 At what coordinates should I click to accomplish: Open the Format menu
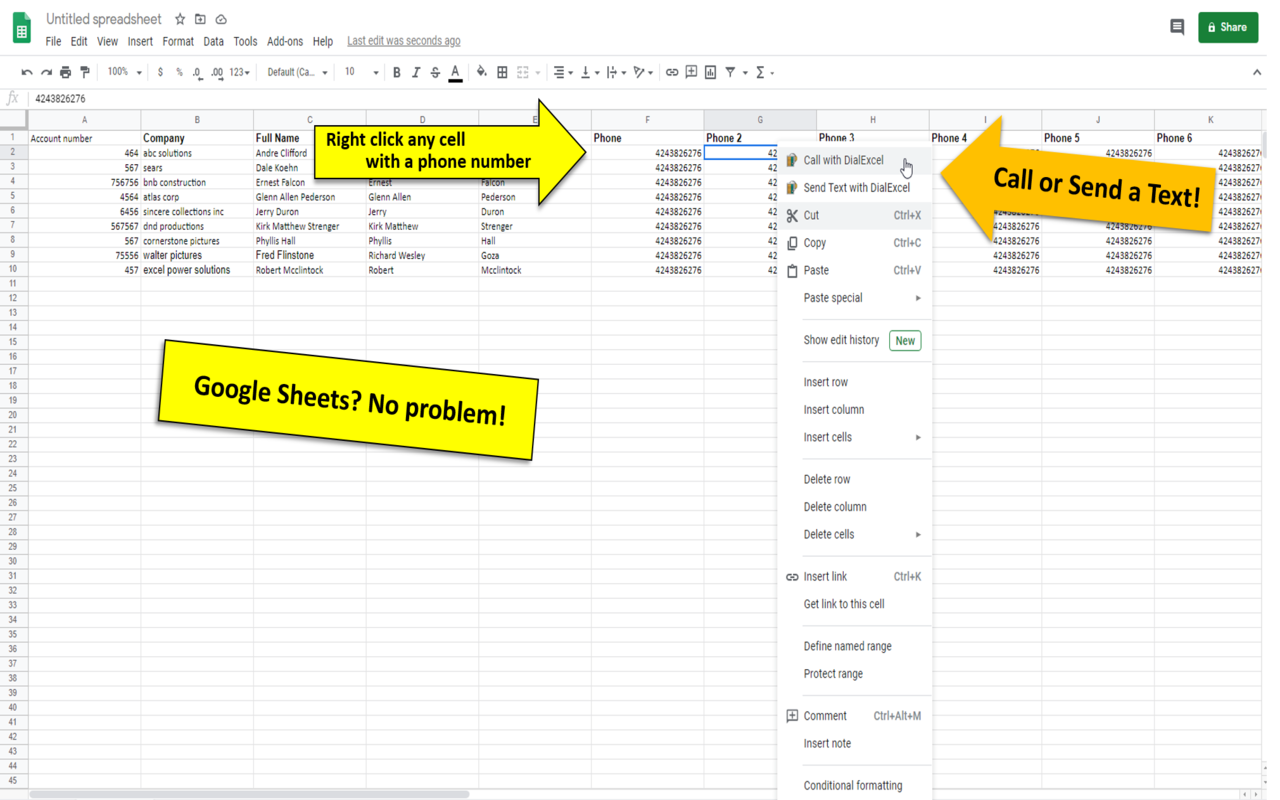click(178, 41)
